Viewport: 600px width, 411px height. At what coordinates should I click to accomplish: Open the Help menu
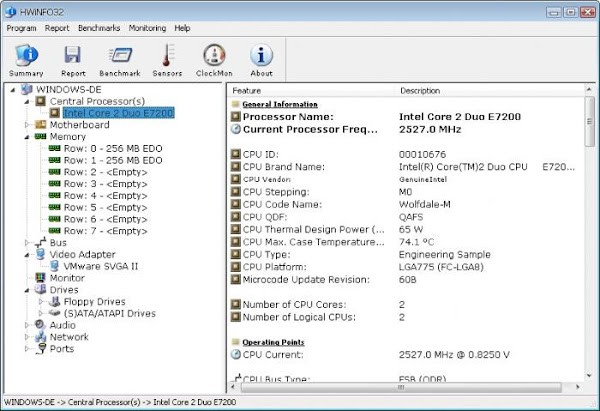pyautogui.click(x=182, y=28)
